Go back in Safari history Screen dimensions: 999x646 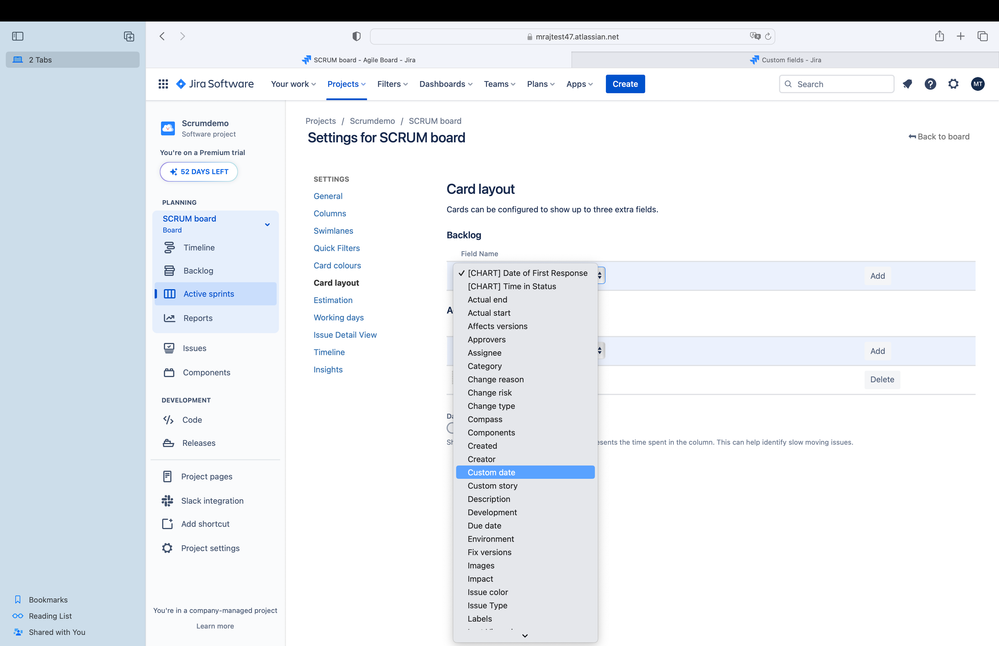[162, 36]
